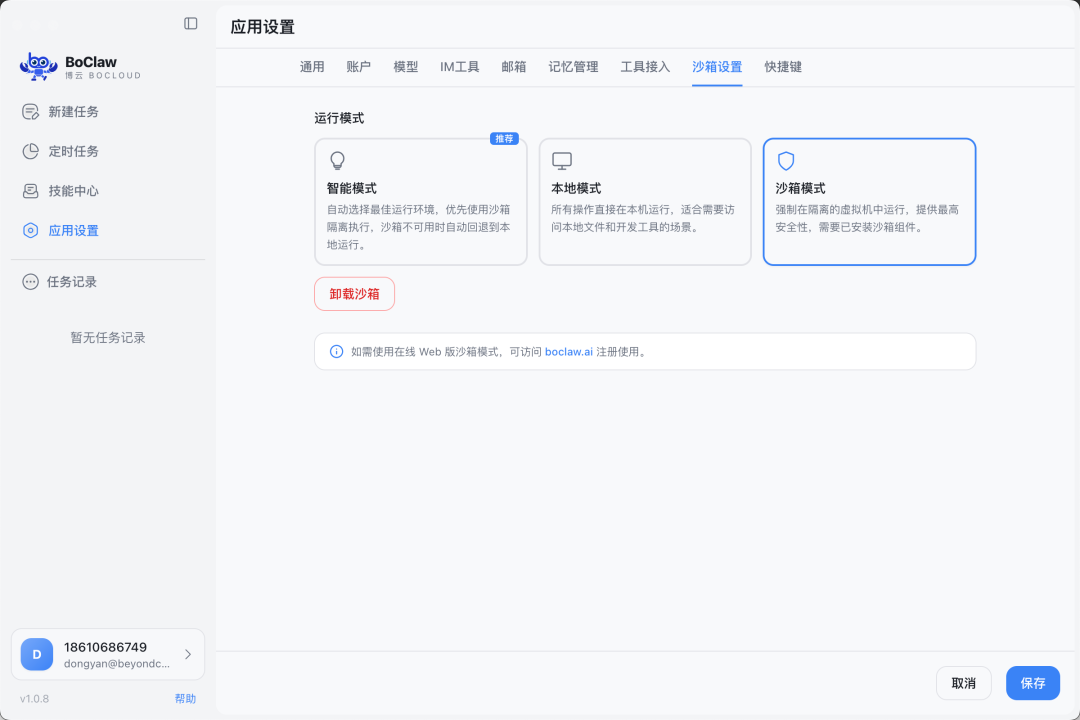
Task: Switch to 本地模式 running mode
Action: click(x=645, y=200)
